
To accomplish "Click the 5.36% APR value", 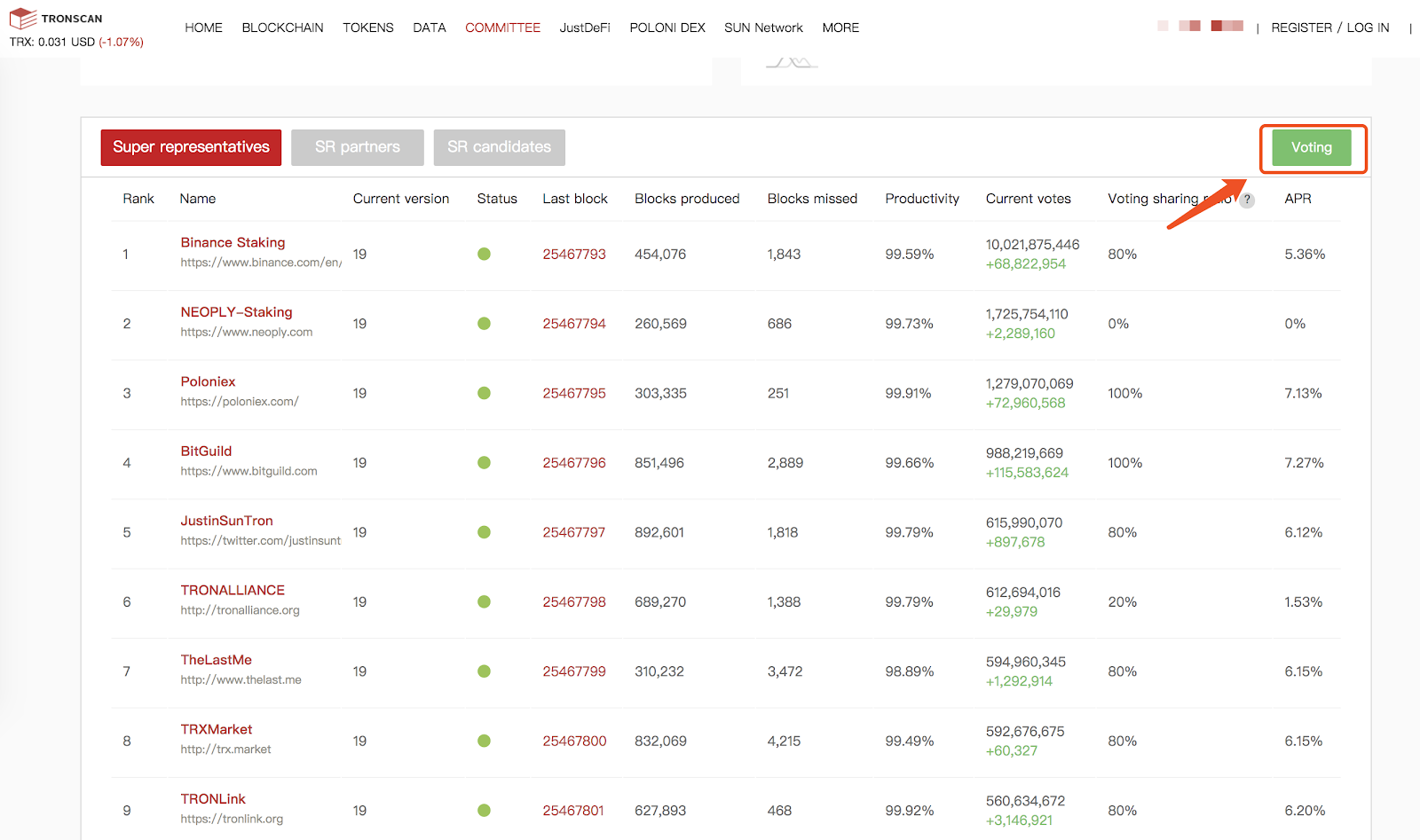I will (x=1305, y=254).
